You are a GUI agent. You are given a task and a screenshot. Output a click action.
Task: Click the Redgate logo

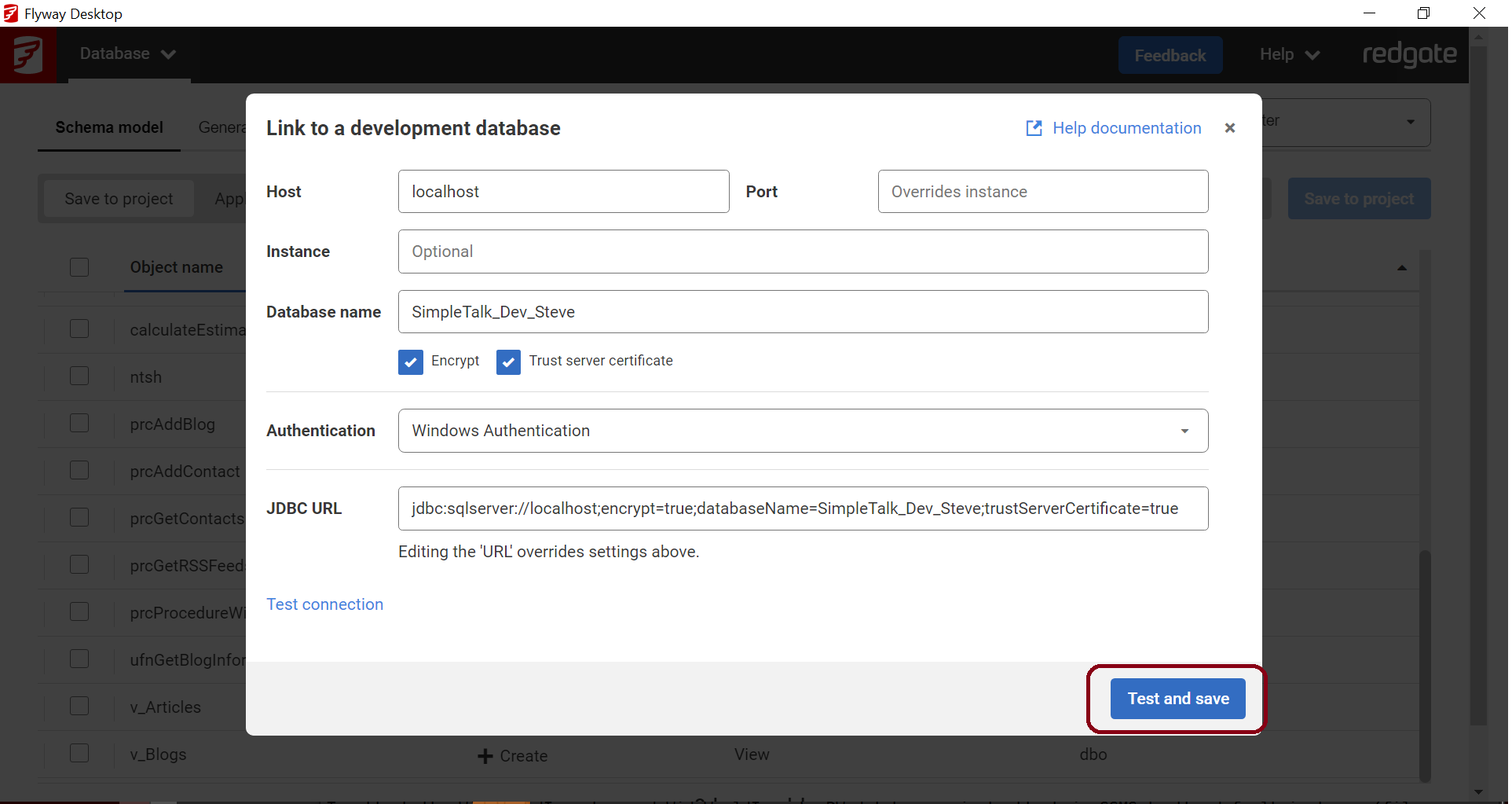(1410, 54)
